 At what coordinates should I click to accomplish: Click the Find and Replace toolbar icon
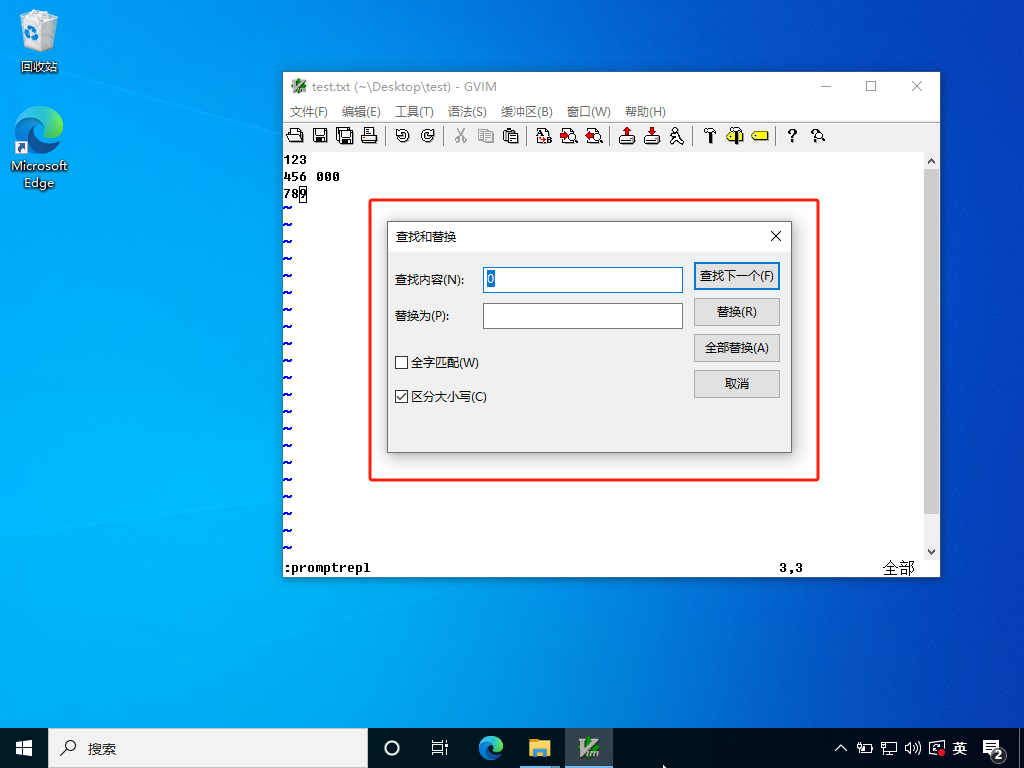pos(544,136)
